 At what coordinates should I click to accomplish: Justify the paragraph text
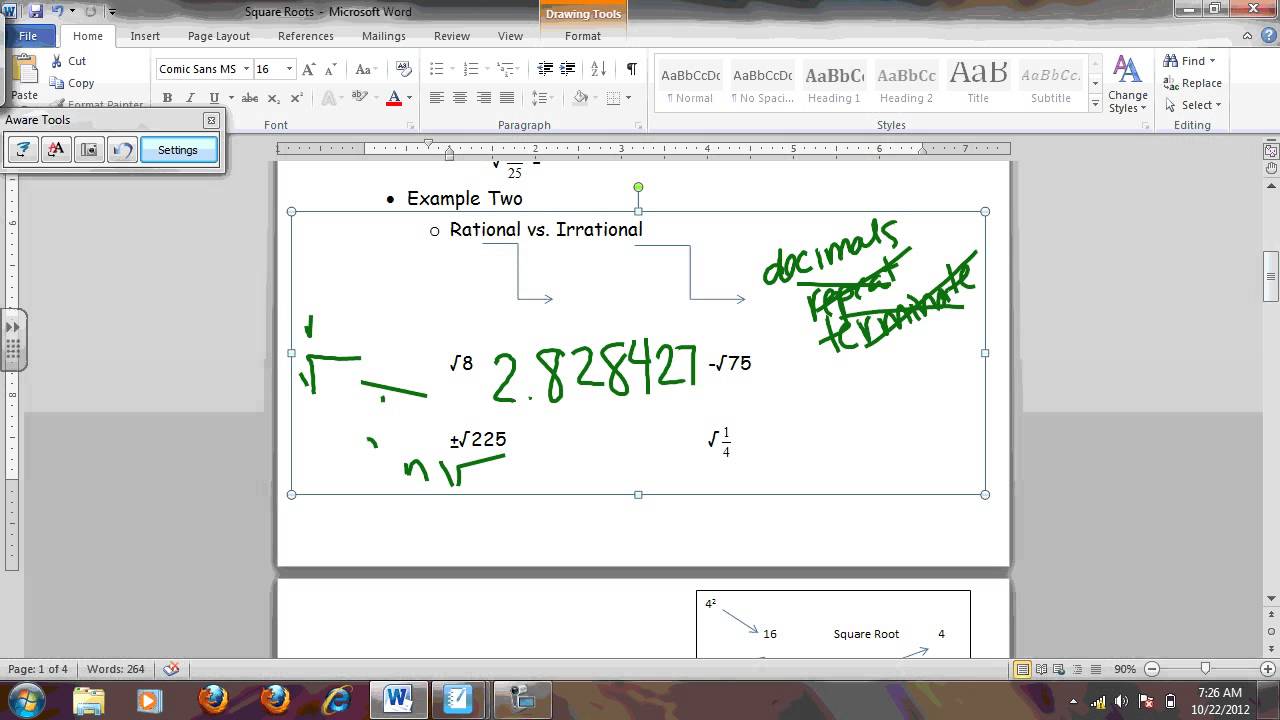(507, 98)
